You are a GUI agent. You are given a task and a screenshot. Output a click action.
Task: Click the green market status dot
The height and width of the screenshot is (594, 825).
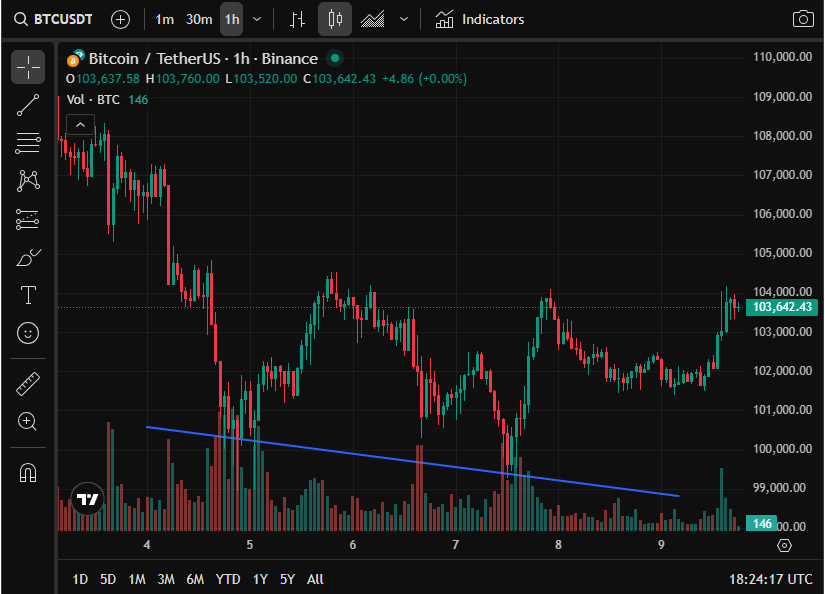[335, 58]
